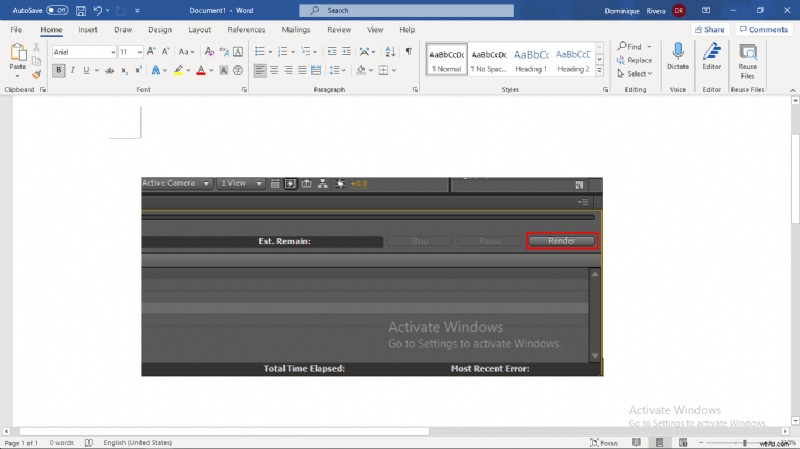
Task: Apply strikethrough formatting
Action: tap(108, 70)
